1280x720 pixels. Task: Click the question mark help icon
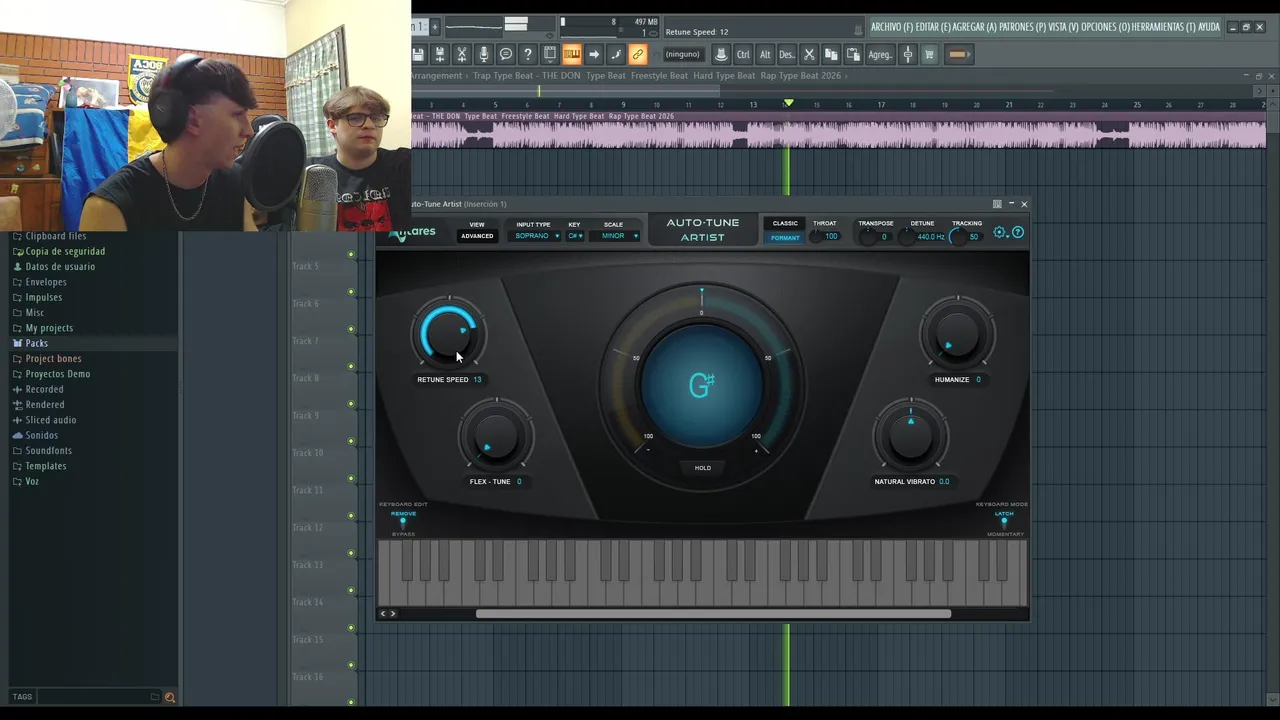click(528, 54)
